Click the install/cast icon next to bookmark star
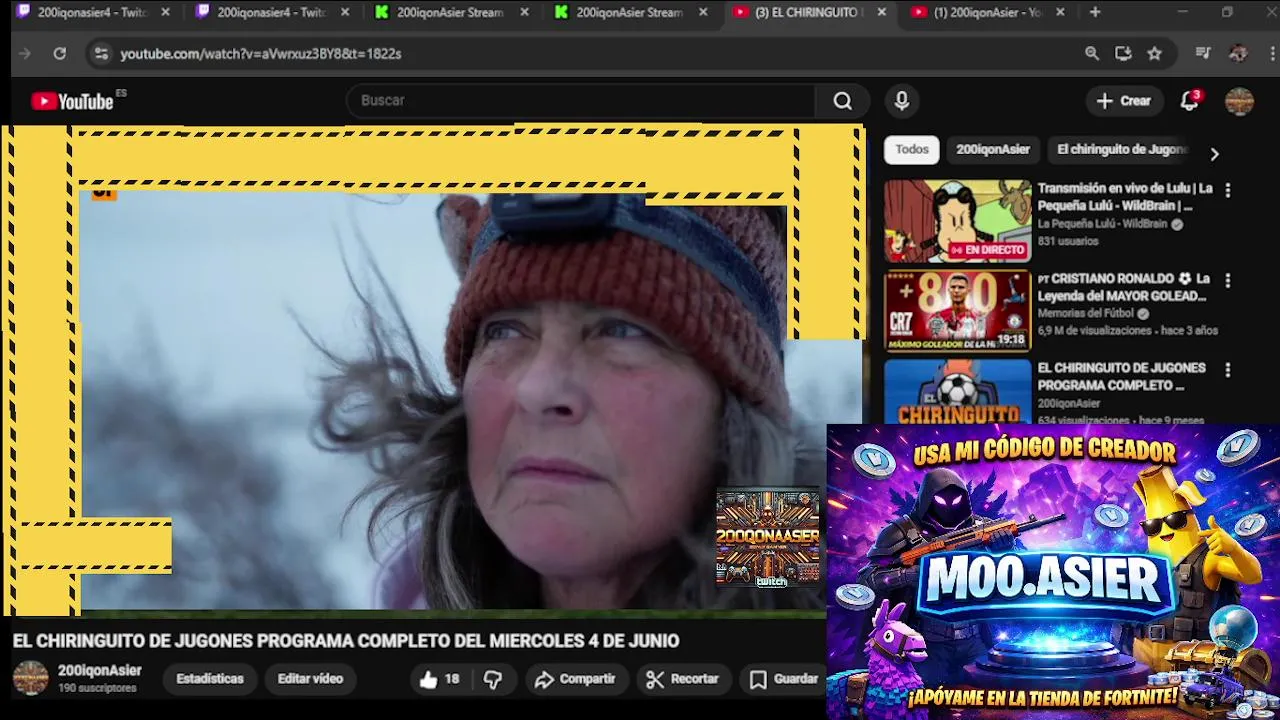 tap(1123, 54)
